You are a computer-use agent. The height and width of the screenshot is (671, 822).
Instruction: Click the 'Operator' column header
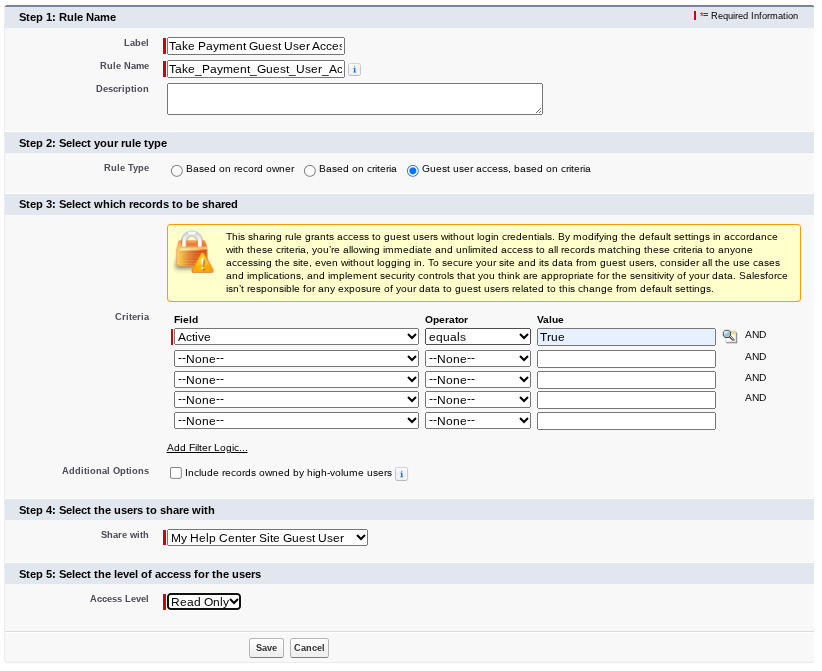point(447,320)
